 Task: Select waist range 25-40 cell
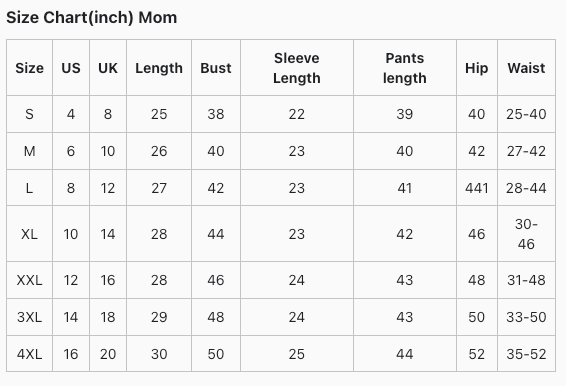pos(526,114)
